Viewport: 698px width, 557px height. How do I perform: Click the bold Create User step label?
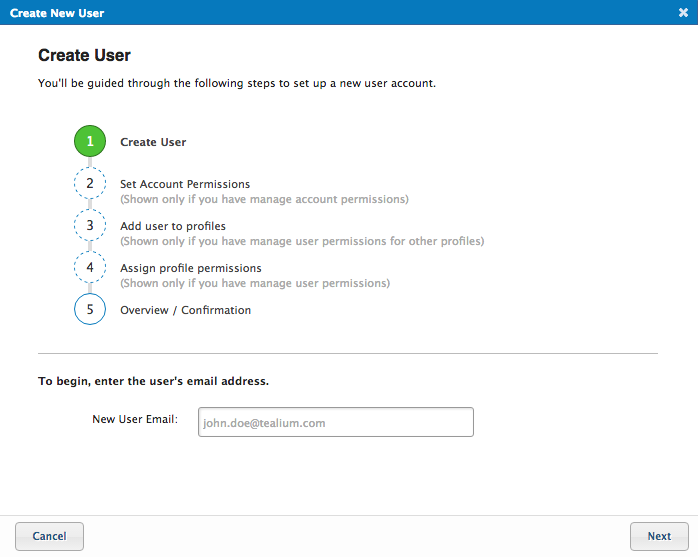point(153,142)
